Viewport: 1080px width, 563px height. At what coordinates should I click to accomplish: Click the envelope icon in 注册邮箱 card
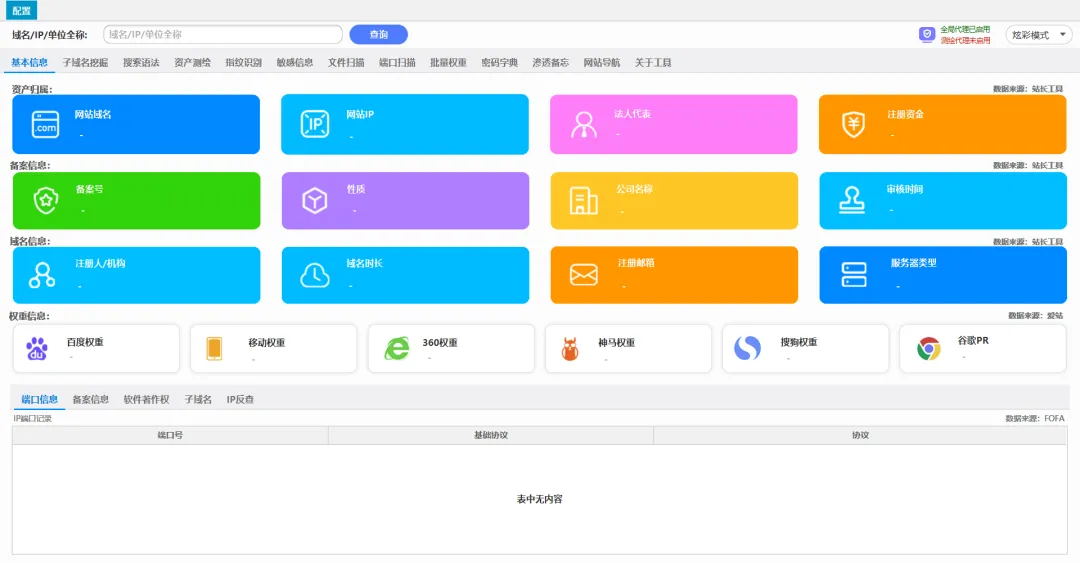point(584,275)
